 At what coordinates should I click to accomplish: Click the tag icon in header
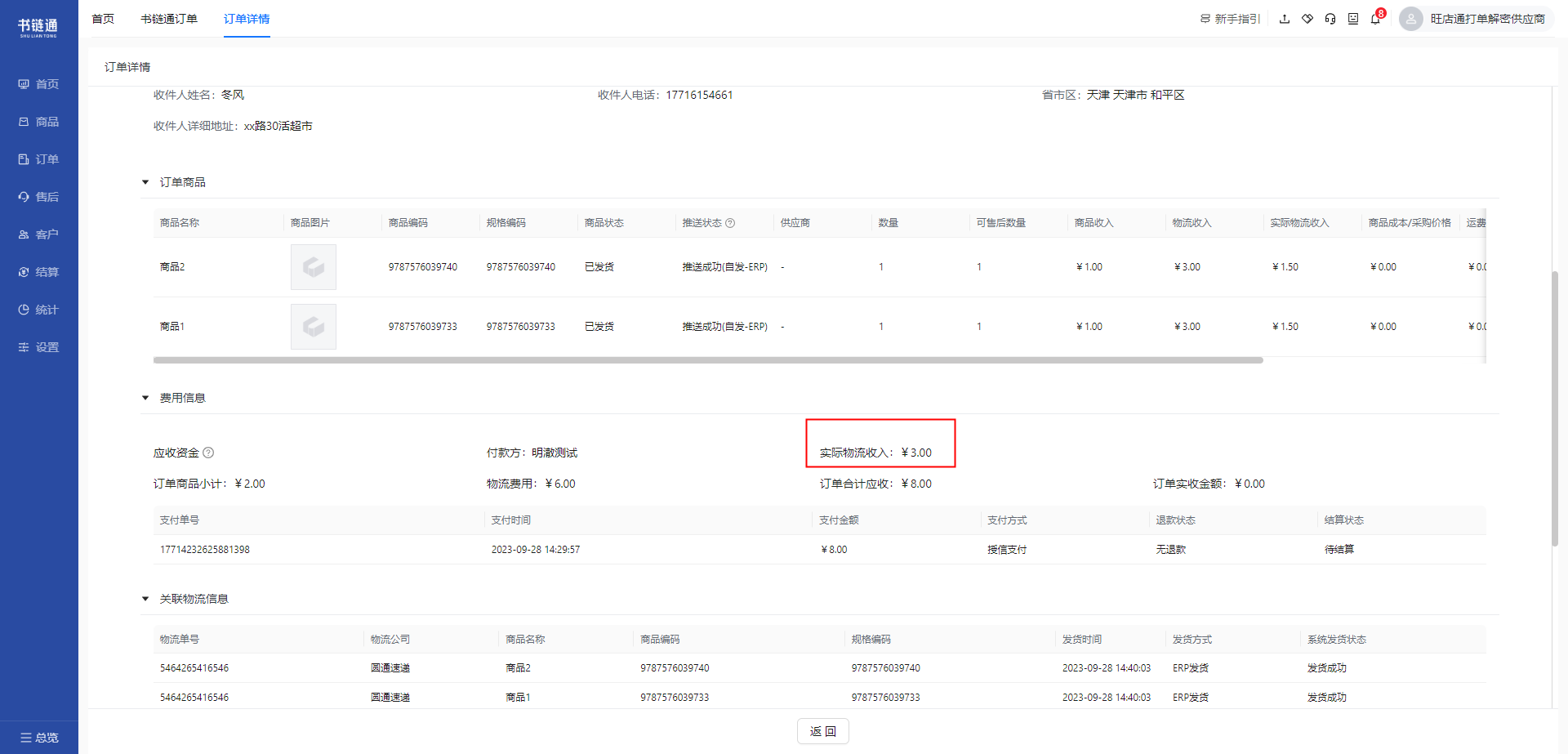[1307, 19]
